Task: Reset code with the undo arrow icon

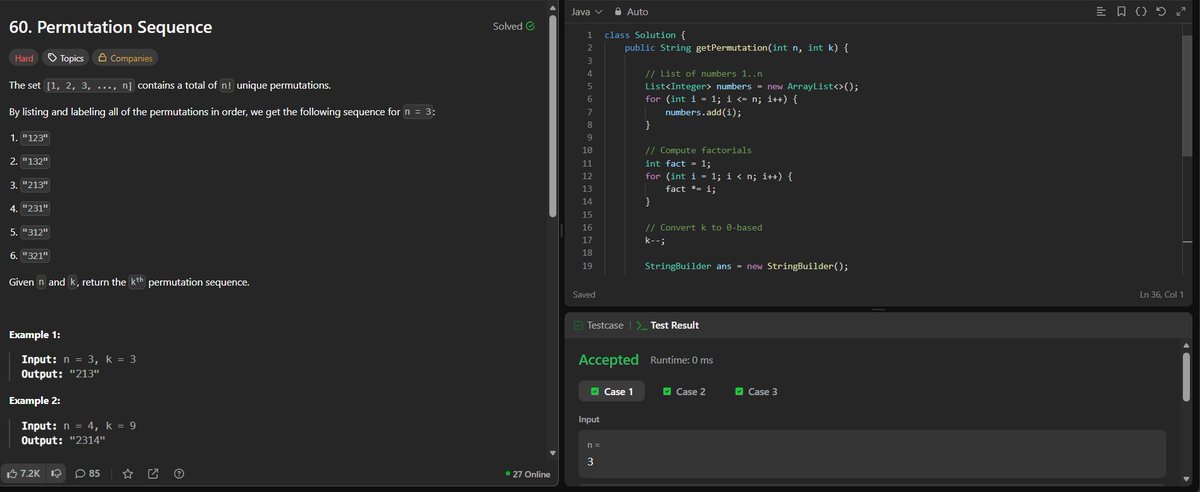Action: [1163, 11]
